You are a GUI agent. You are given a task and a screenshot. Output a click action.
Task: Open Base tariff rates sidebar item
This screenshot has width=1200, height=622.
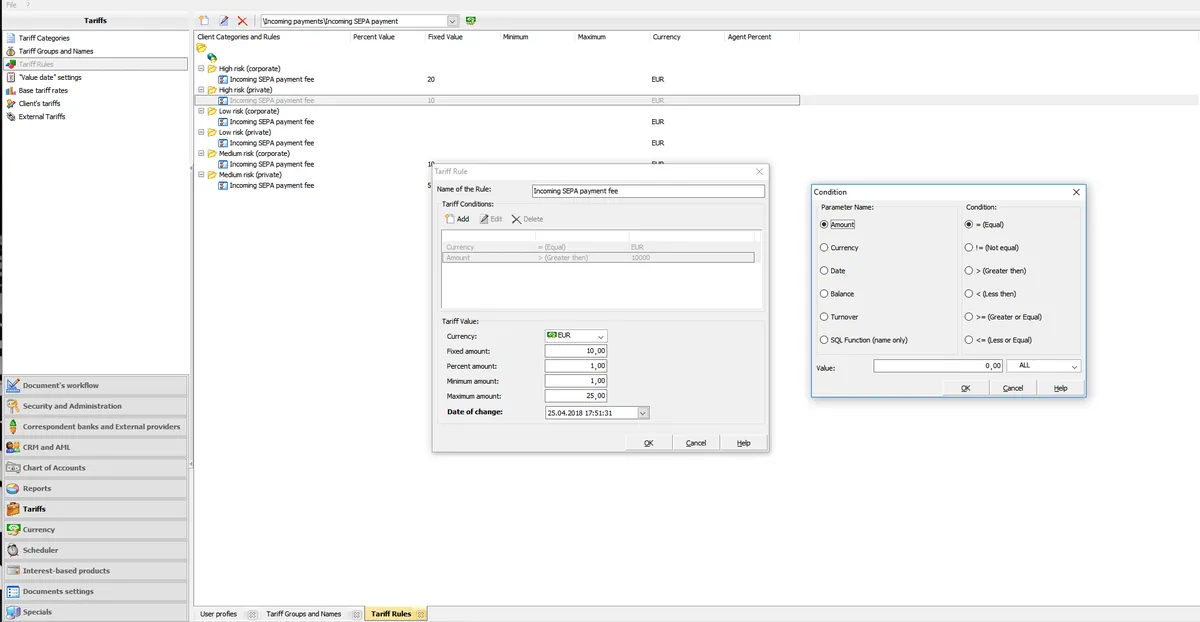coord(43,90)
